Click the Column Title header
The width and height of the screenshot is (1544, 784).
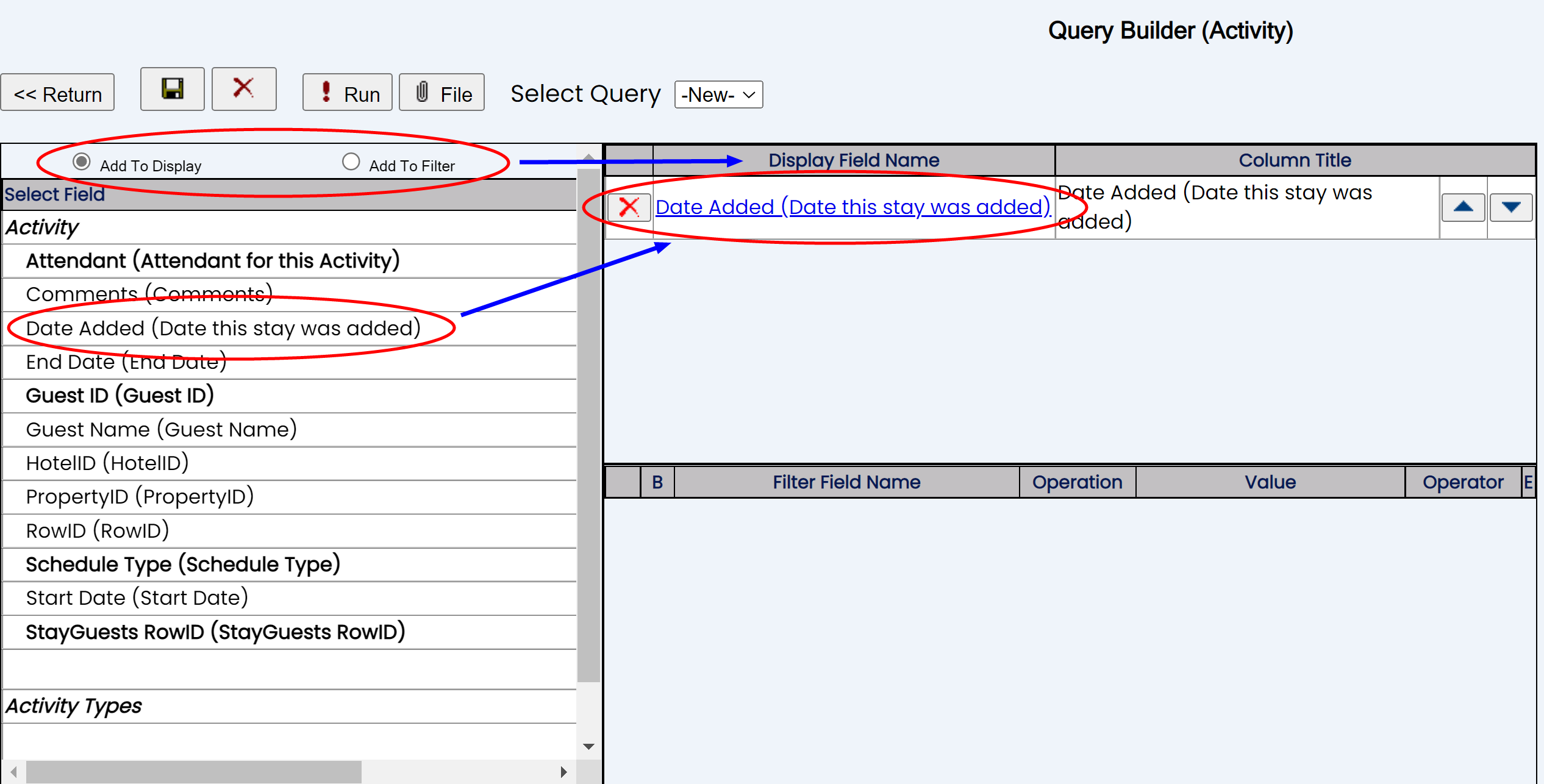click(x=1295, y=160)
